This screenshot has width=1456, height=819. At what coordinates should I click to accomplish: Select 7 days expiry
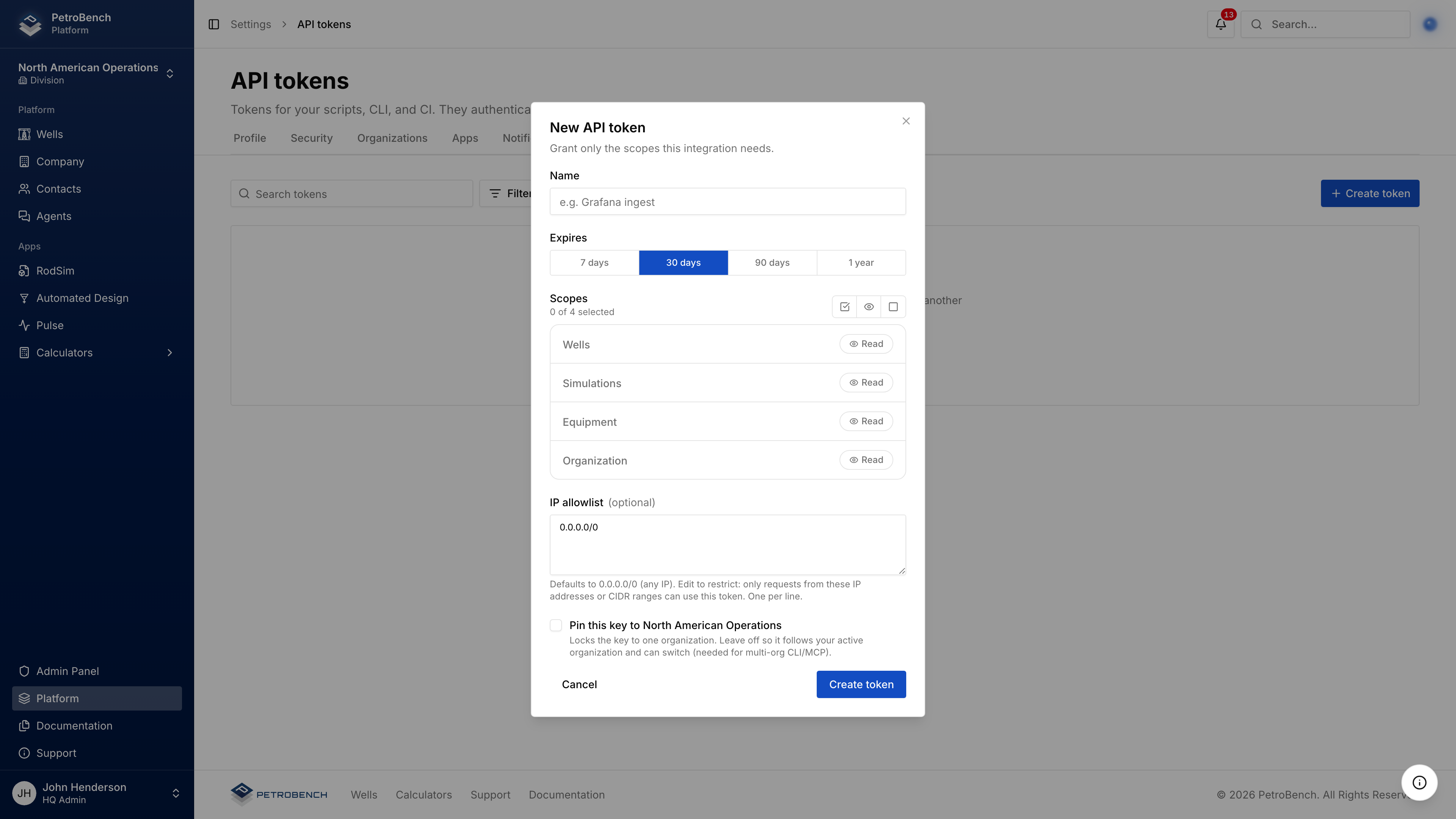tap(595, 263)
